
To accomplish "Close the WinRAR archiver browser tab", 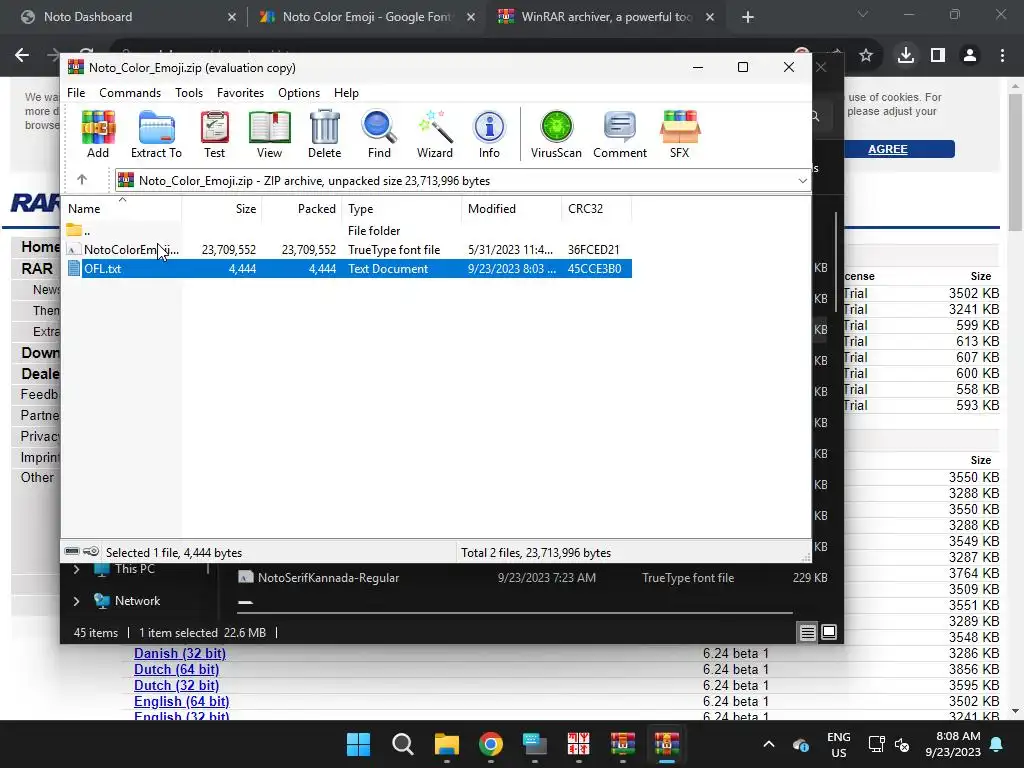I will click(710, 17).
